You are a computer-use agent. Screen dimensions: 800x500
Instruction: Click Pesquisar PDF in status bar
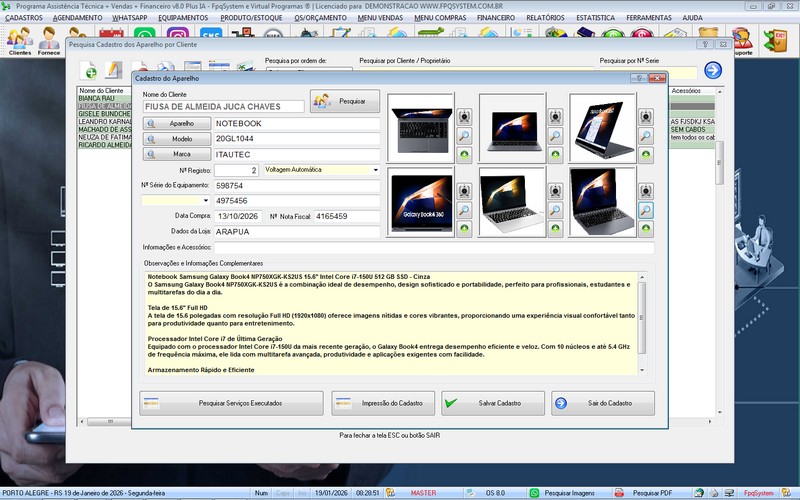click(x=653, y=493)
